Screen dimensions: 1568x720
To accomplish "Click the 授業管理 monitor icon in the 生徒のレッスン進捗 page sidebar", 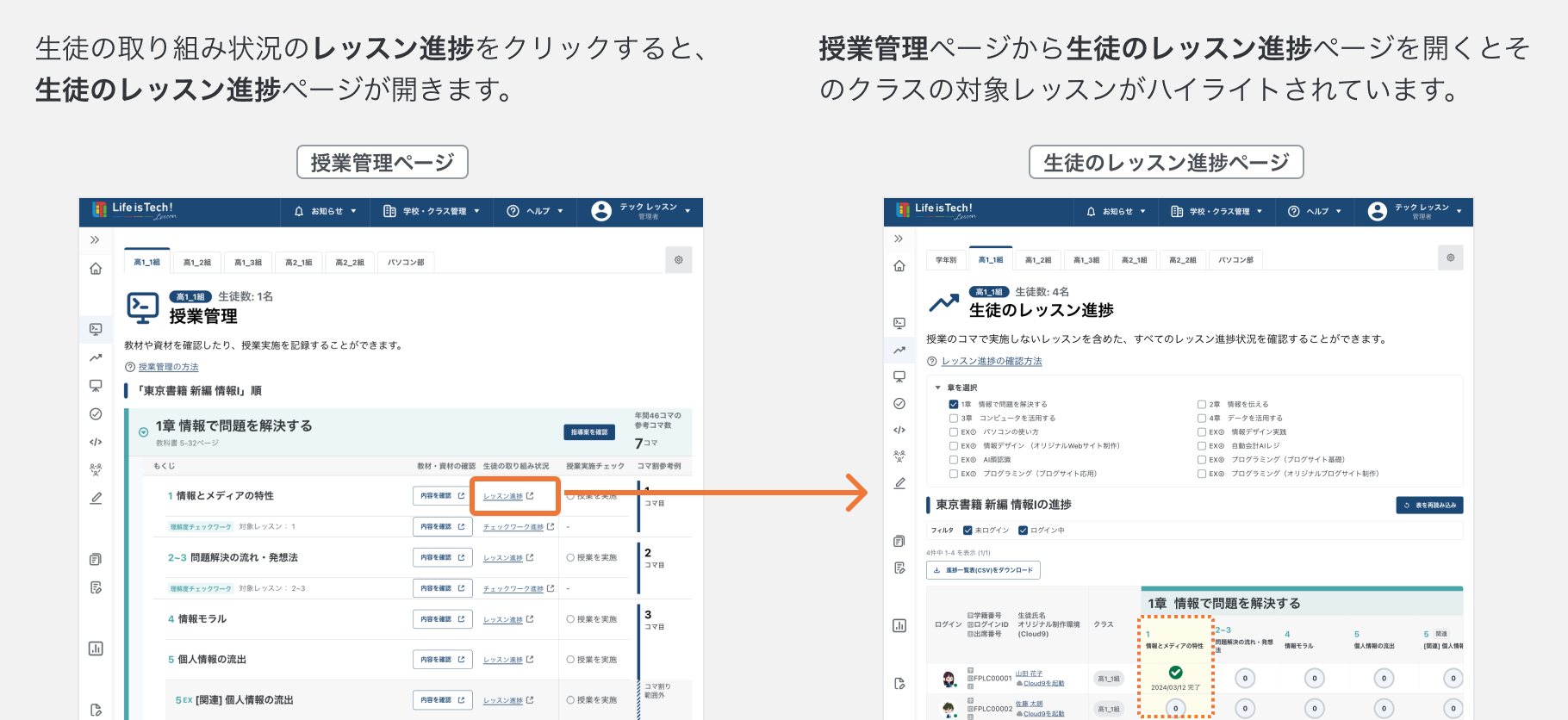I will 899,323.
